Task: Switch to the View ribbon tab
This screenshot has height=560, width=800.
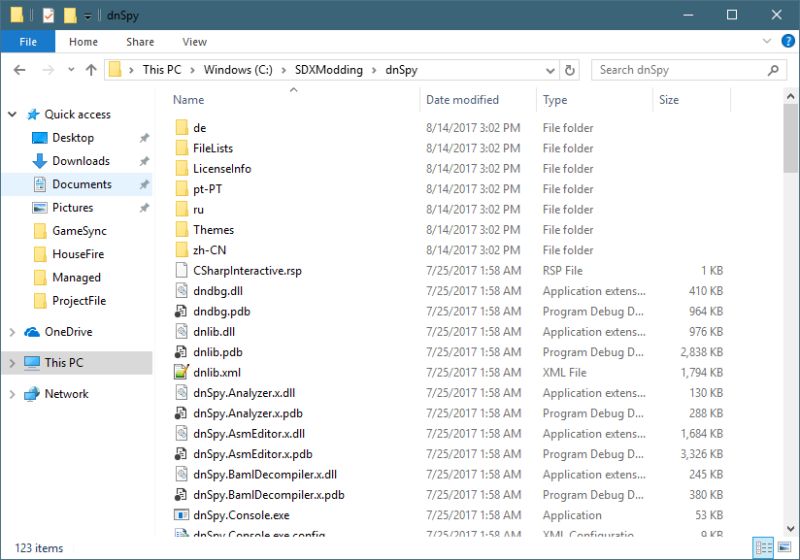Action: 194,42
